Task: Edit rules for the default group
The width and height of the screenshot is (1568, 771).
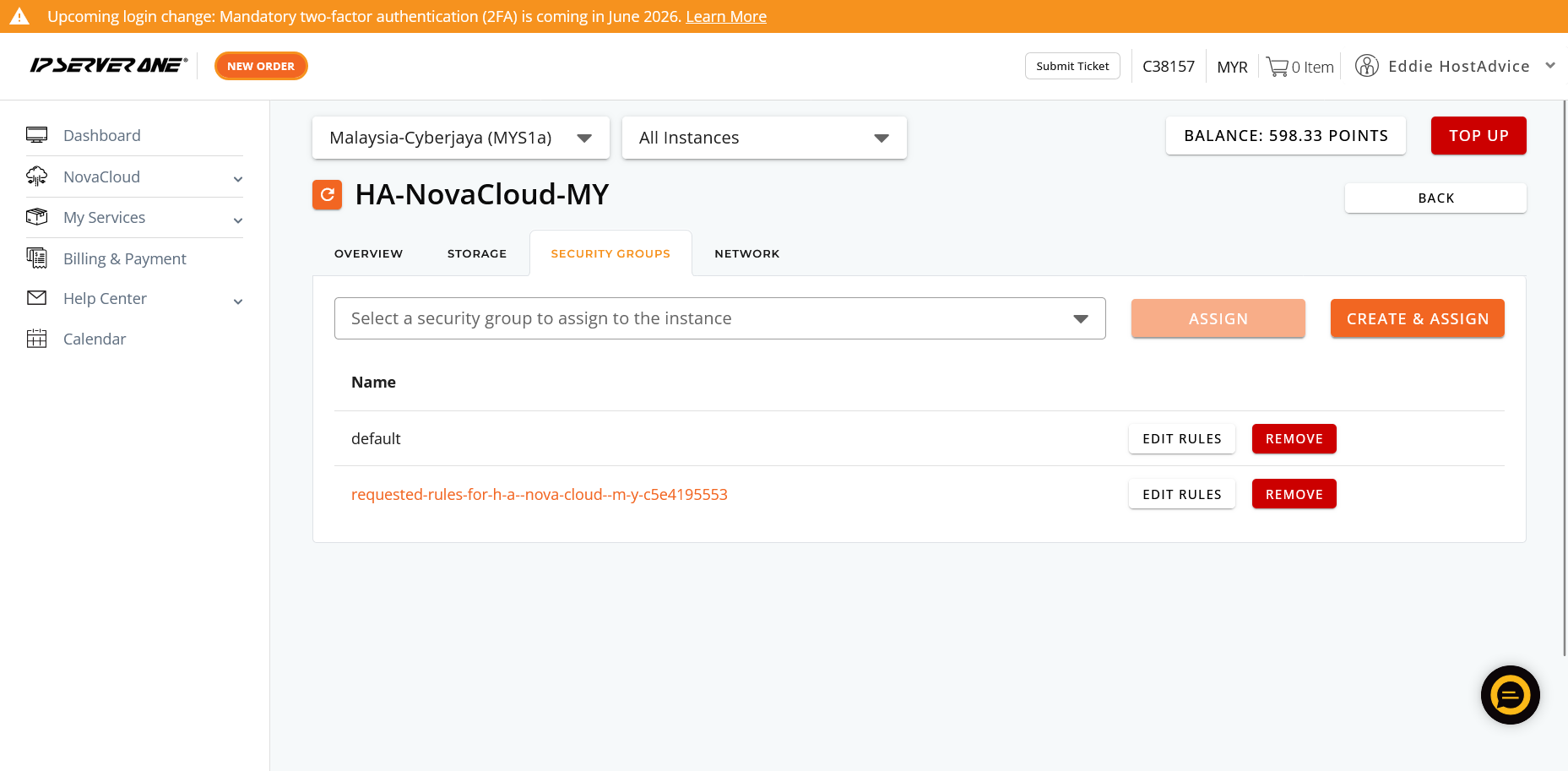Action: pos(1181,438)
